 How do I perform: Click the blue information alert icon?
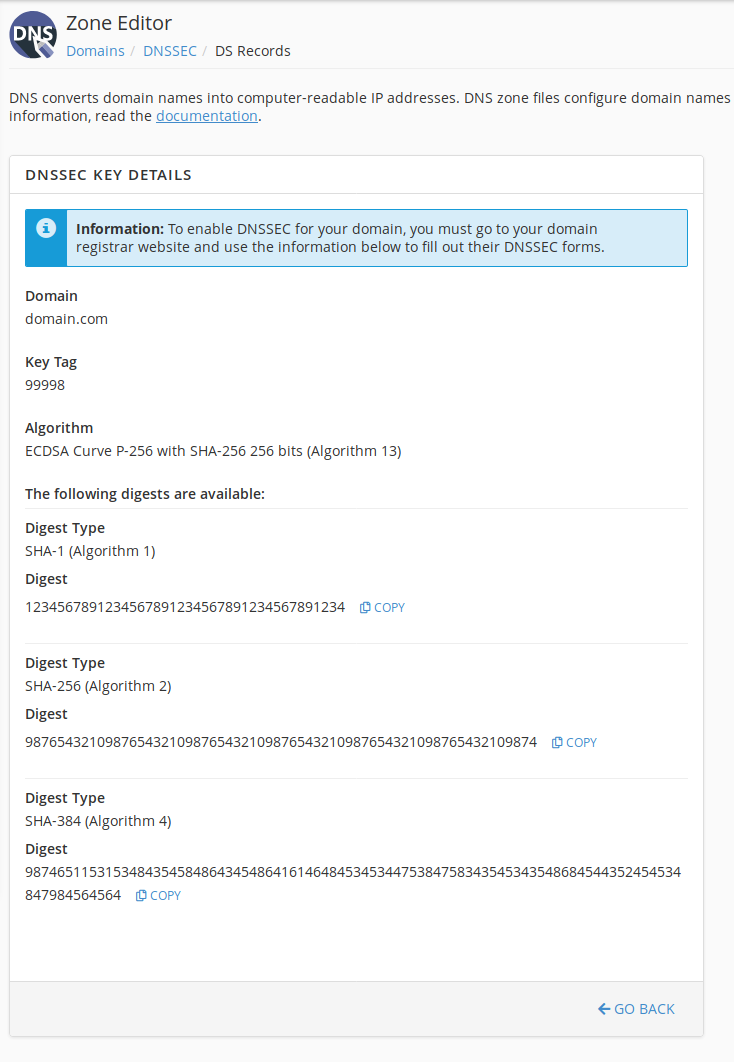(x=46, y=229)
